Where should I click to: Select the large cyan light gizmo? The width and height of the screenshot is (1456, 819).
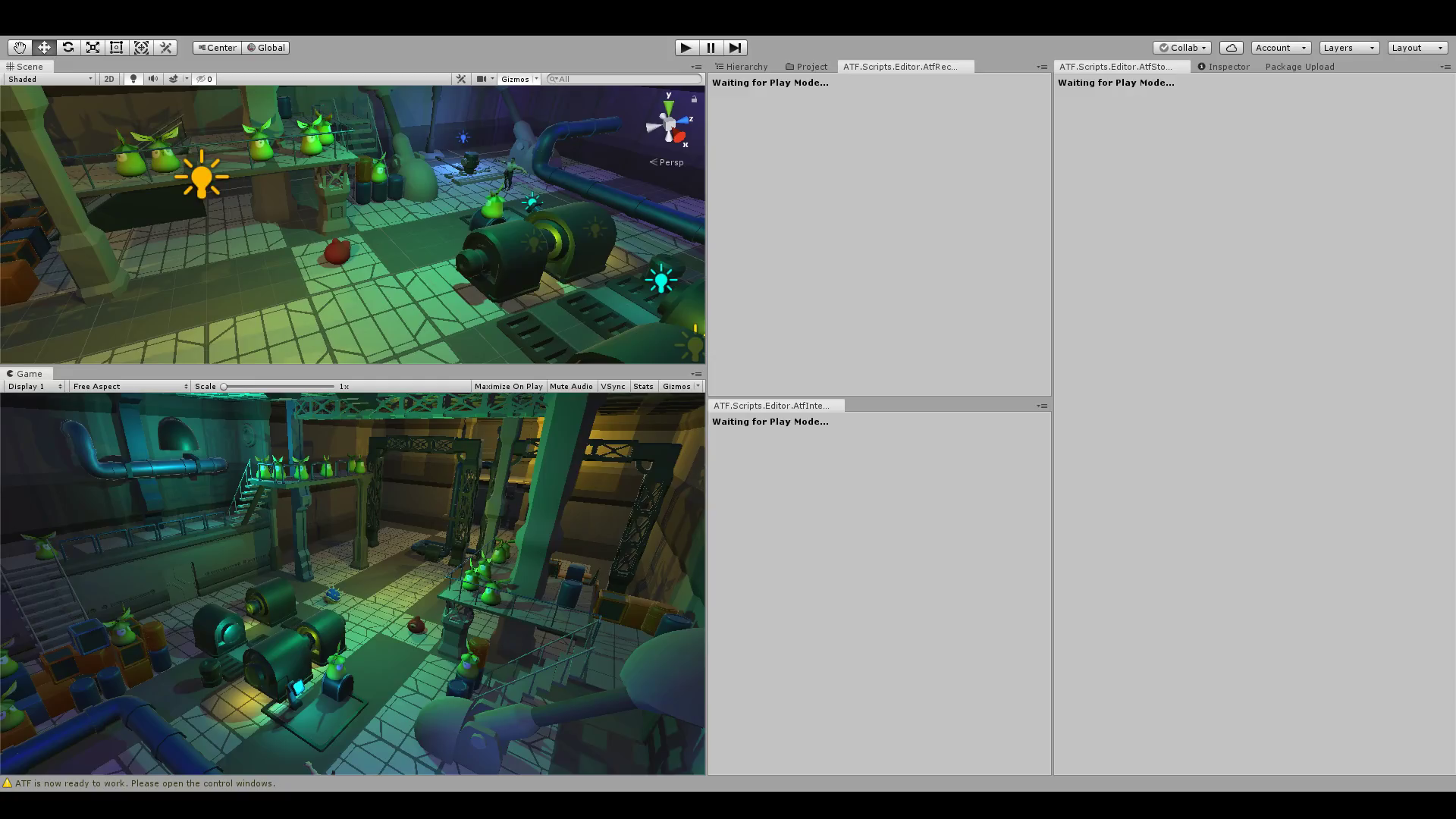coord(661,279)
